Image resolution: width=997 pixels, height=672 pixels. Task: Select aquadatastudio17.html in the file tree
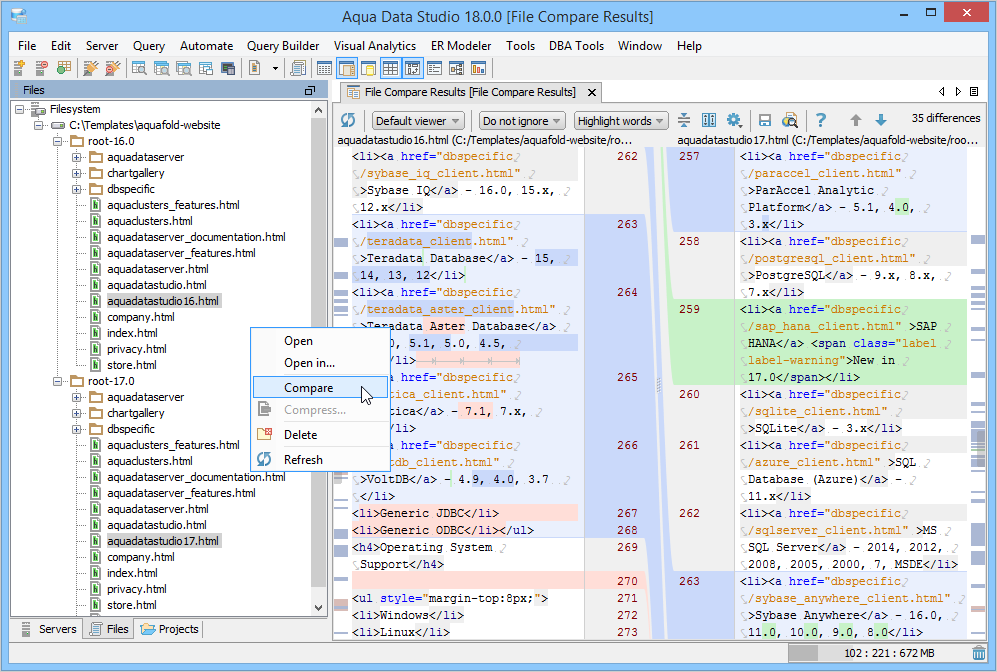click(x=162, y=541)
